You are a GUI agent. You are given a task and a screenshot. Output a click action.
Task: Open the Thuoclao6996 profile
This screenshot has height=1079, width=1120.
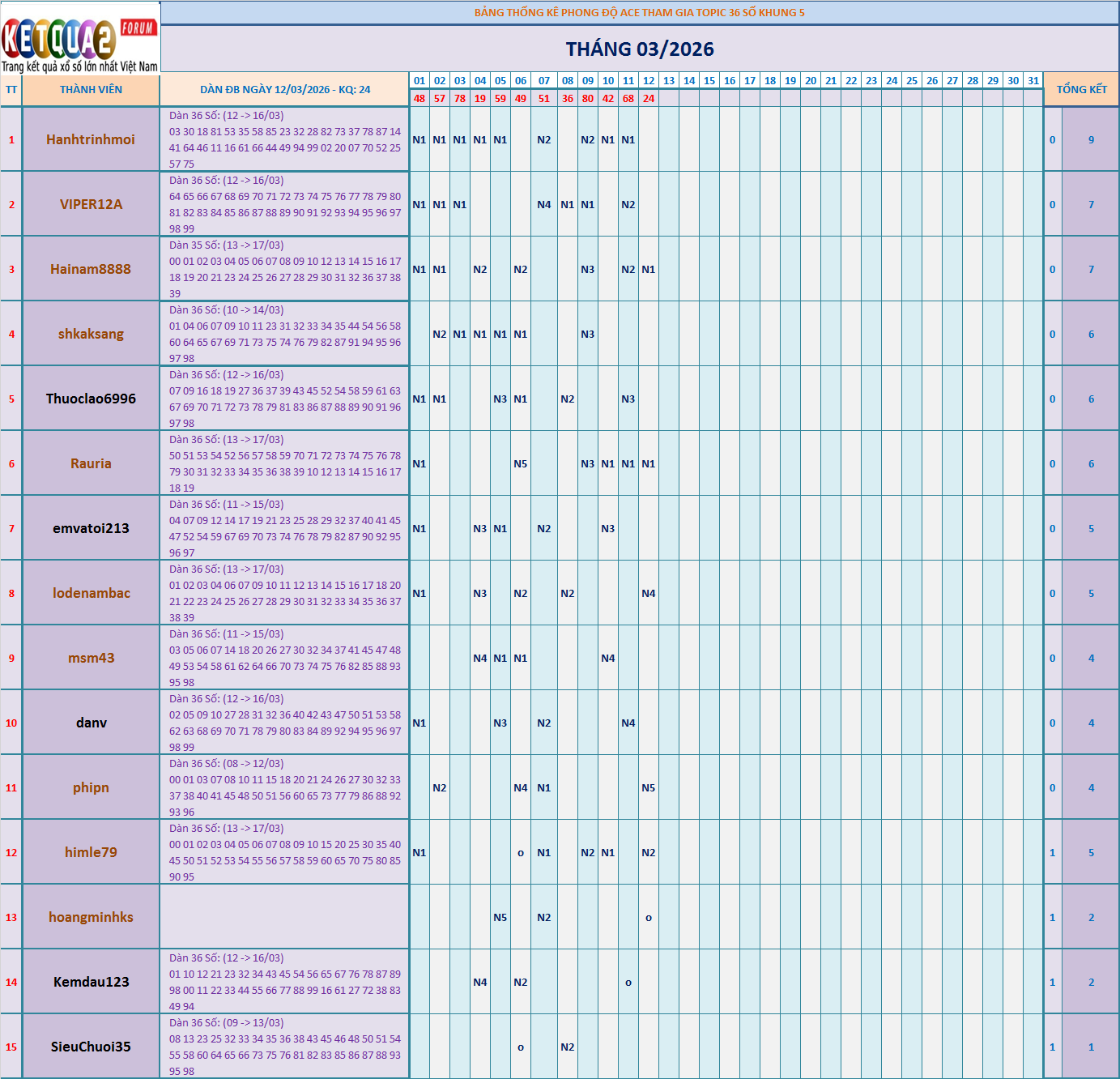[x=91, y=399]
